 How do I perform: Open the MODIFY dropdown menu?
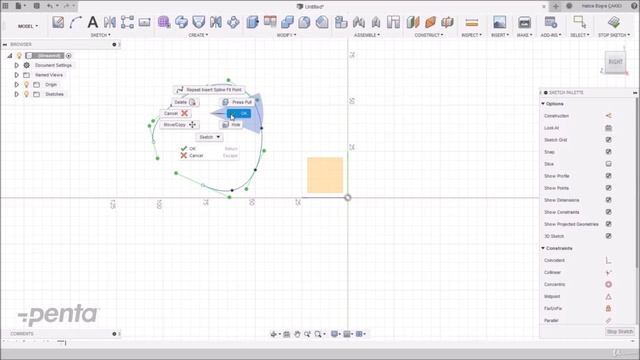[x=287, y=35]
